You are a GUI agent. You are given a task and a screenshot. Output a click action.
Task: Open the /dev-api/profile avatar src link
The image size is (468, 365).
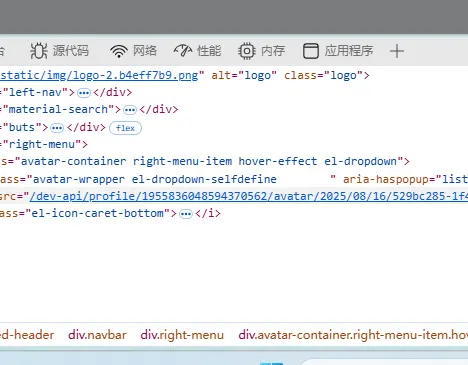click(x=249, y=196)
